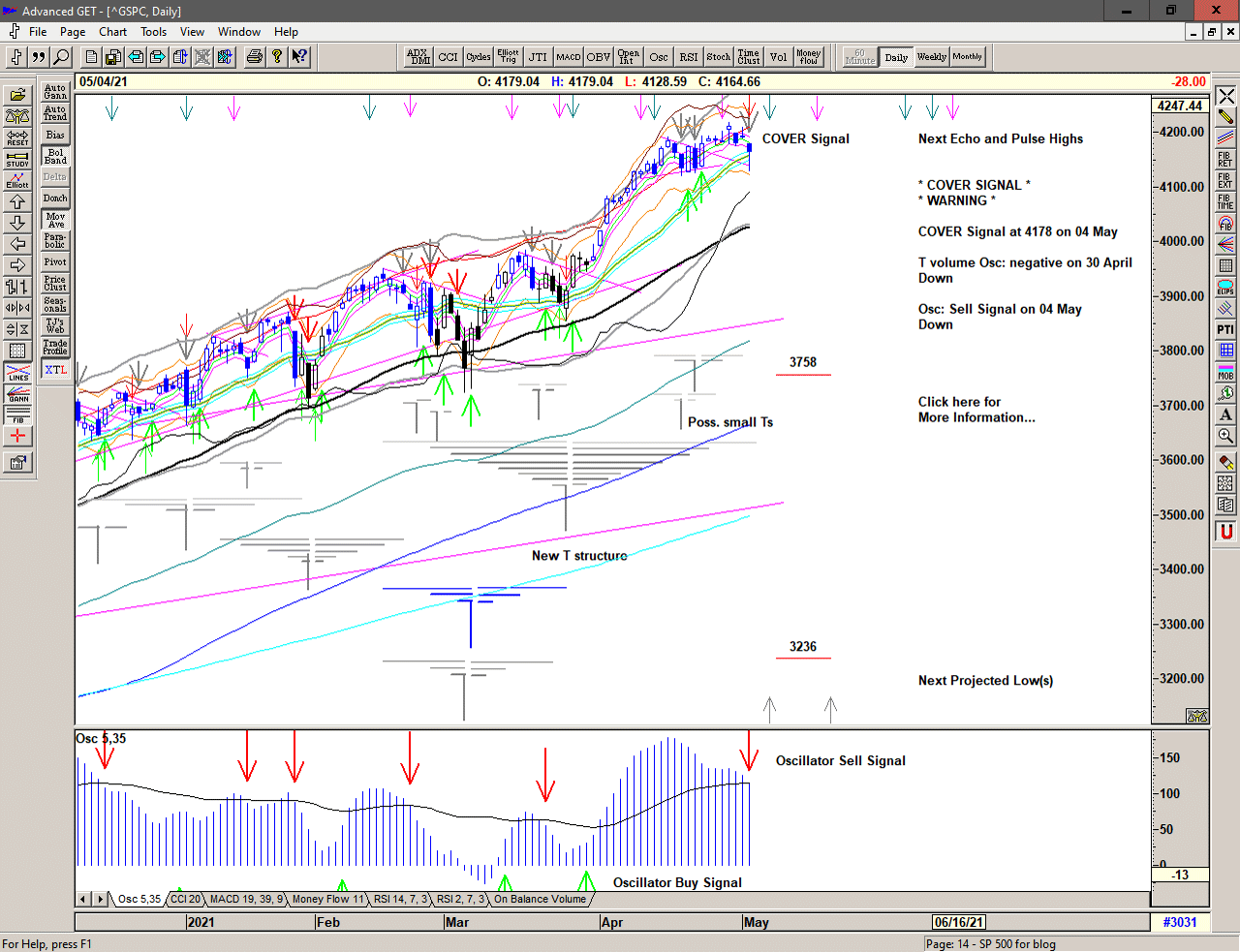Toggle the XTL indicator
The image size is (1240, 952).
(55, 370)
